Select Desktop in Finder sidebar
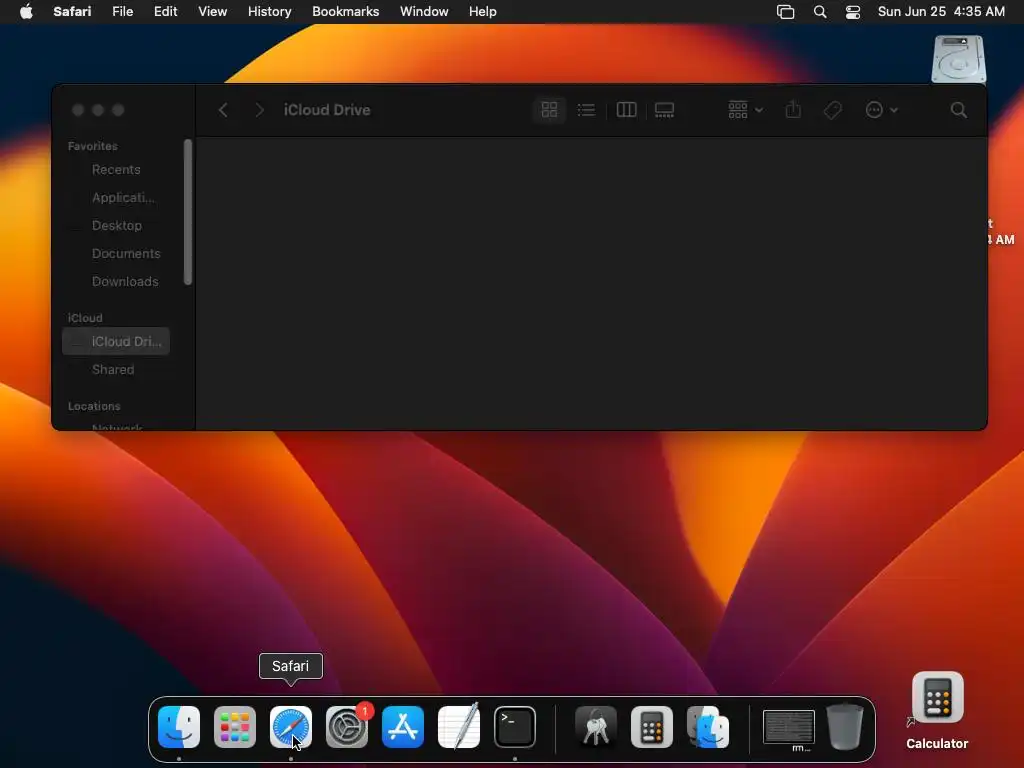The height and width of the screenshot is (768, 1024). 116,226
